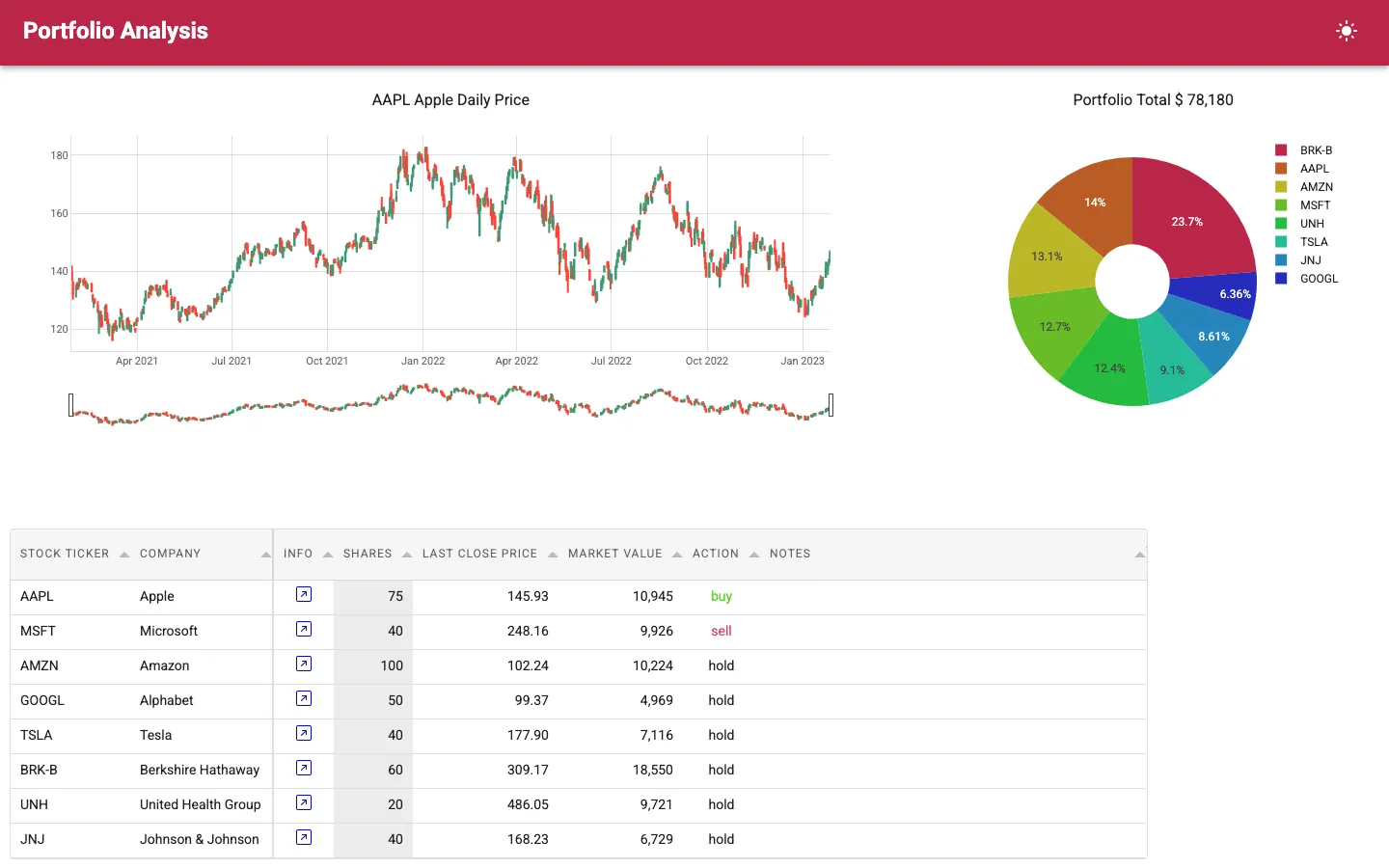Click AAPL shares cell showing 75
The image size is (1389, 868).
(x=373, y=596)
